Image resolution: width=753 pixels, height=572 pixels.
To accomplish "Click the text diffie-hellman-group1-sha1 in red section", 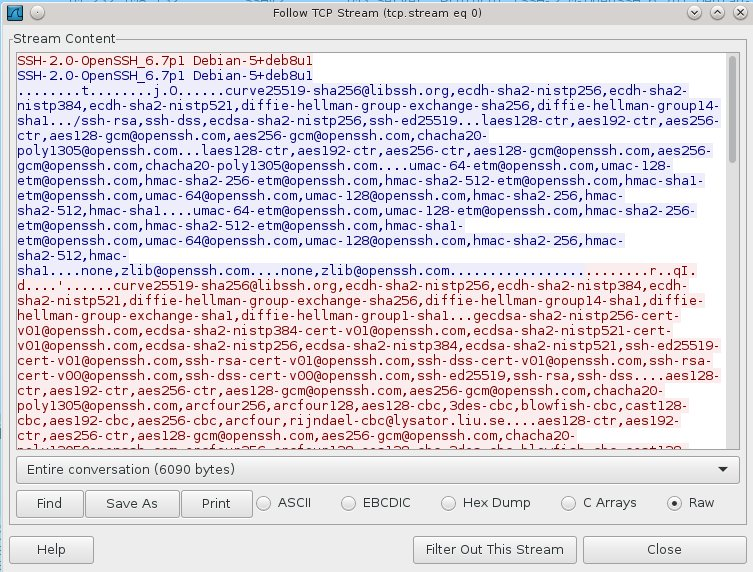I will (x=345, y=316).
